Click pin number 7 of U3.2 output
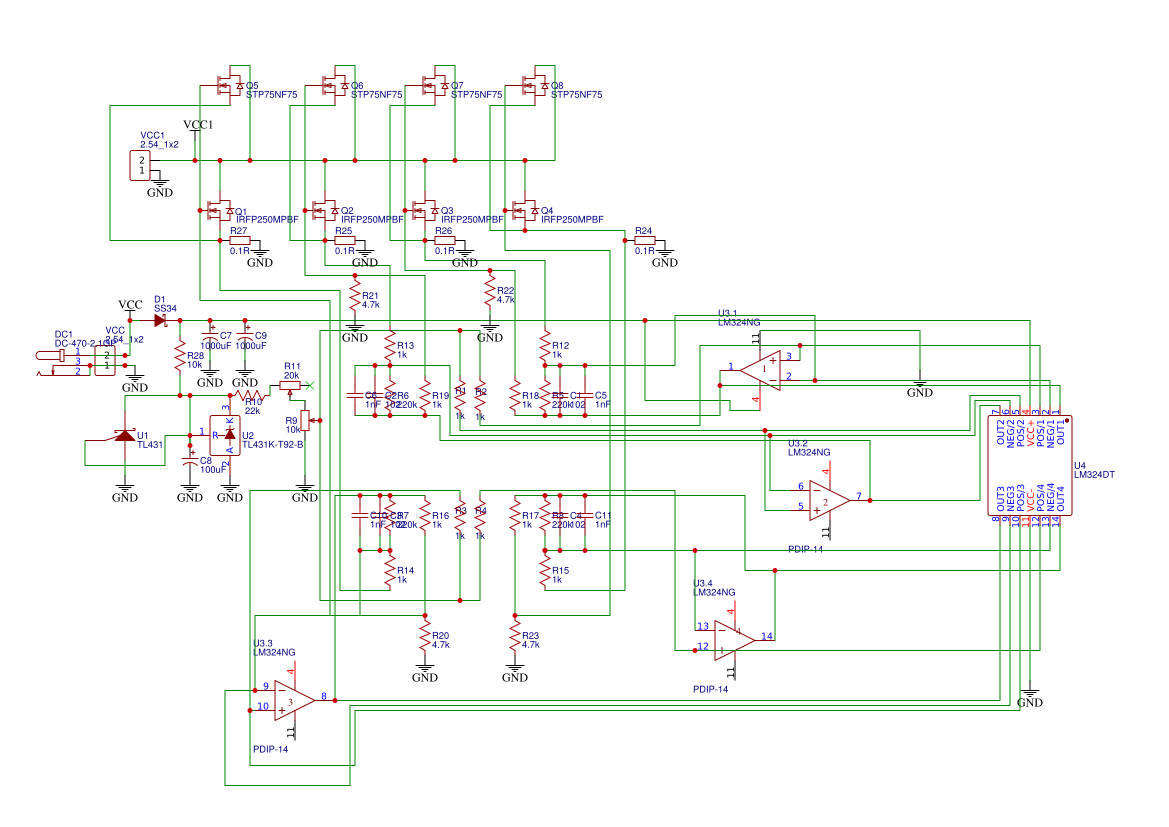Viewport: 1169px width, 827px height. point(859,496)
